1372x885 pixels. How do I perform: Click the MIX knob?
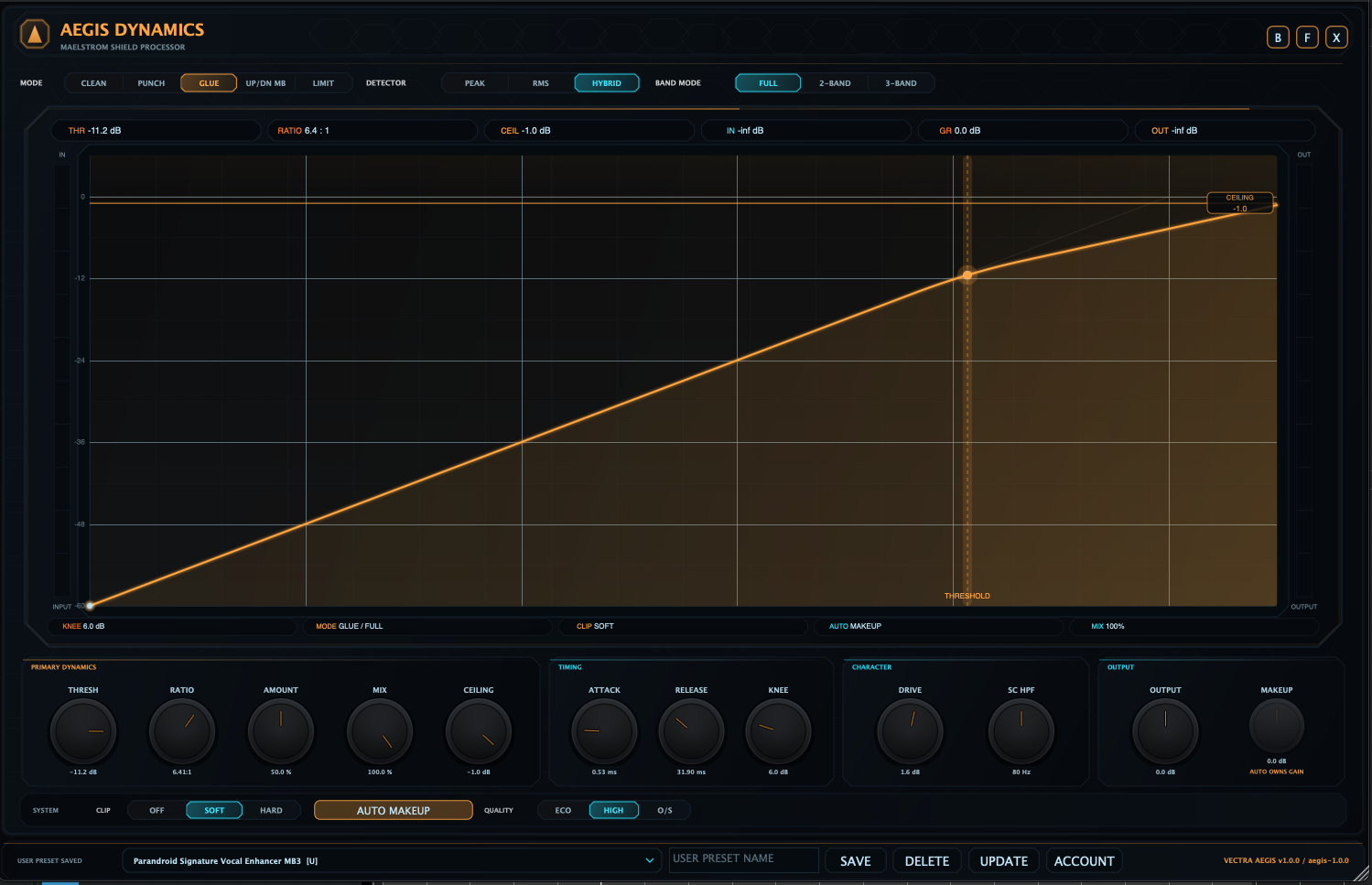click(x=380, y=731)
